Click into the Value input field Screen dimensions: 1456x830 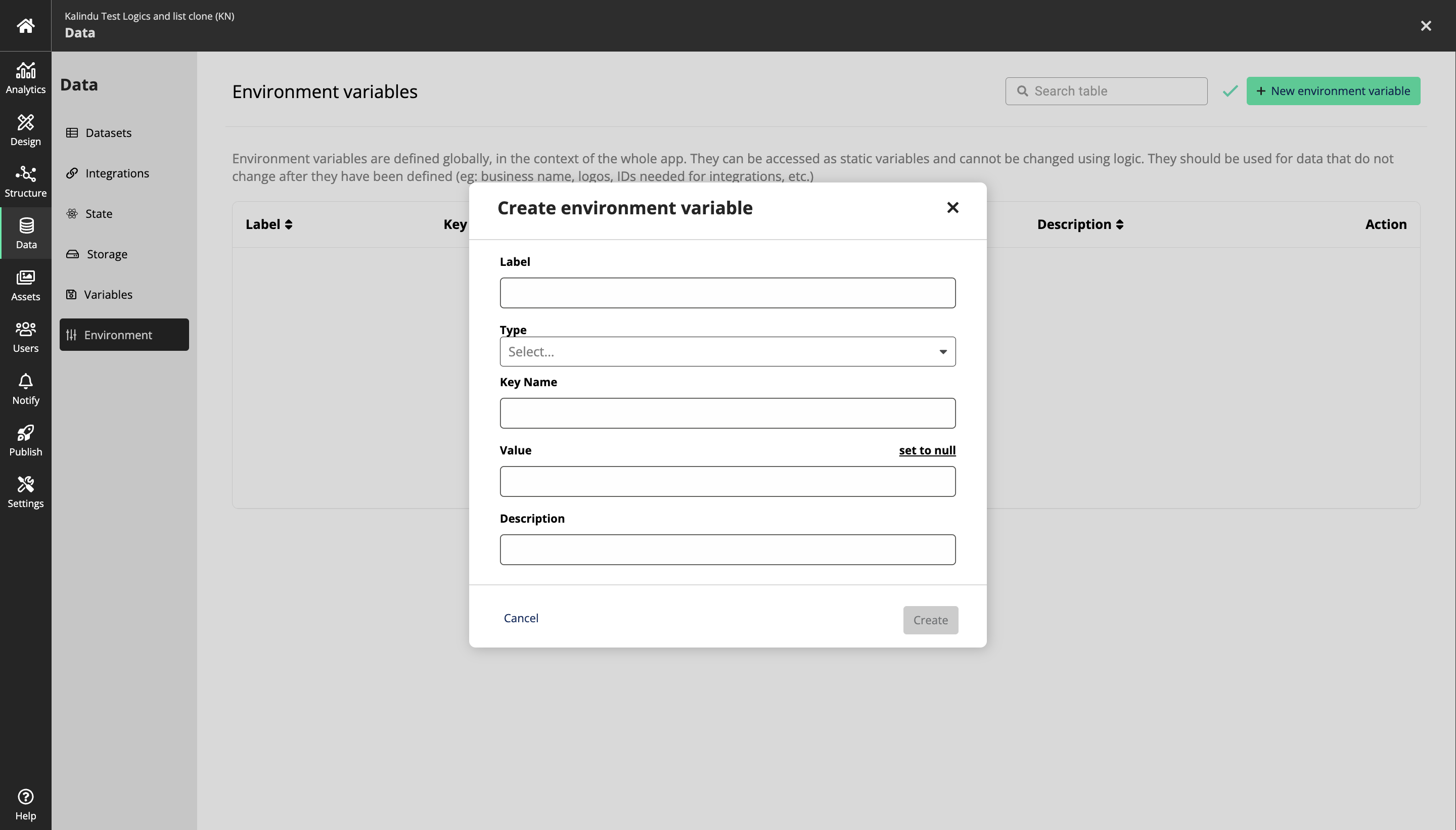pyautogui.click(x=727, y=482)
